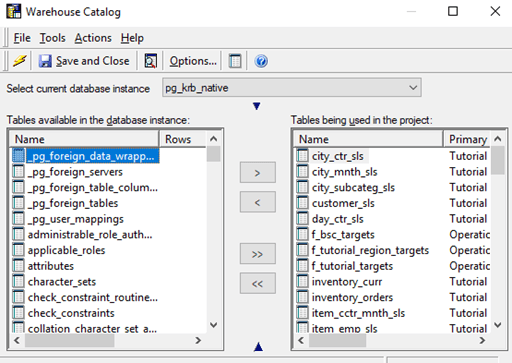Screen dimensions: 512x363
Task: Click available tables vertical scrollbar thumb
Action: (x=213, y=154)
